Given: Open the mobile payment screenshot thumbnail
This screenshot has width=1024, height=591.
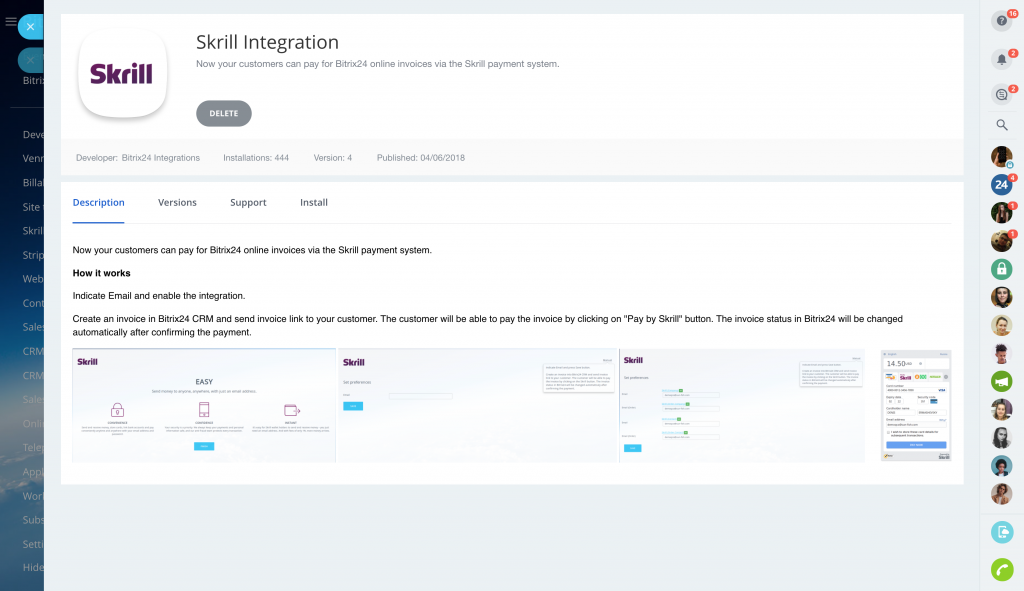Looking at the screenshot, I should point(915,405).
